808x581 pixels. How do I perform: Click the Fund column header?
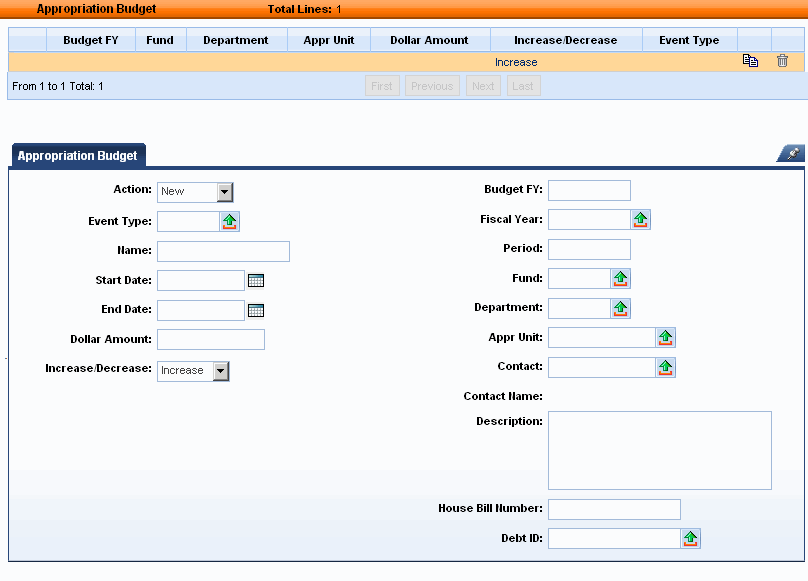(160, 40)
